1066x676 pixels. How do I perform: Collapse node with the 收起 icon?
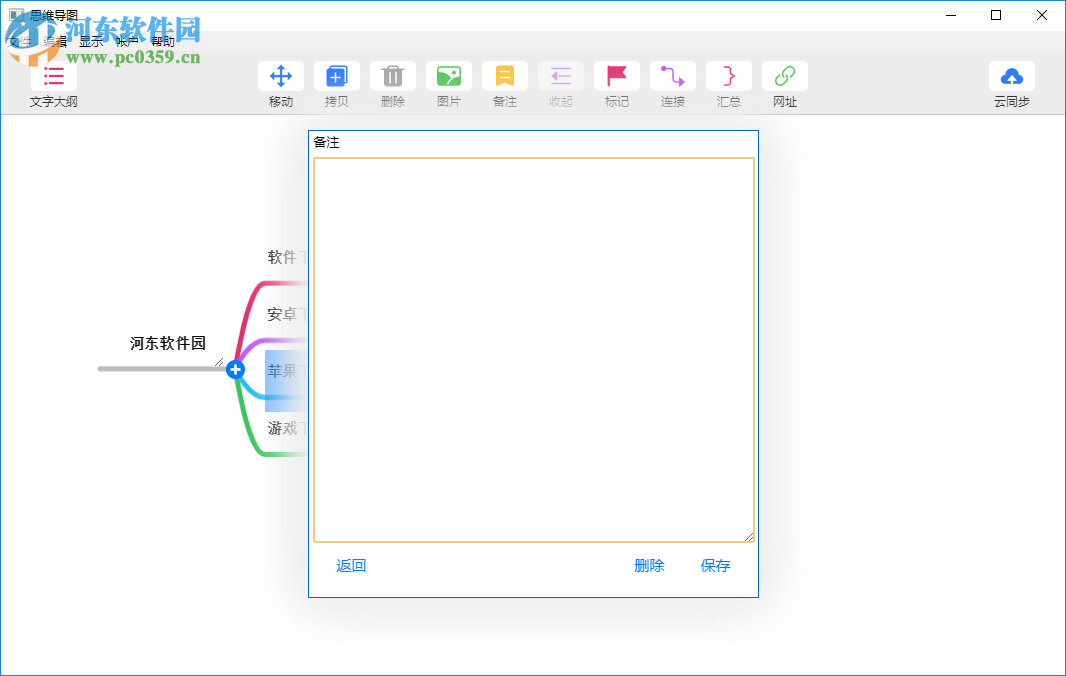click(x=561, y=76)
